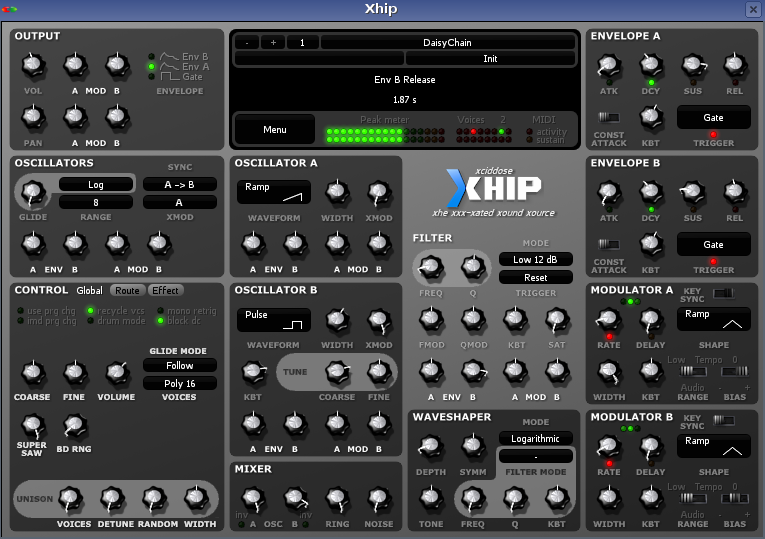The height and width of the screenshot is (539, 765).
Task: Toggle 'imd prg chg' control option
Action: click(47, 321)
